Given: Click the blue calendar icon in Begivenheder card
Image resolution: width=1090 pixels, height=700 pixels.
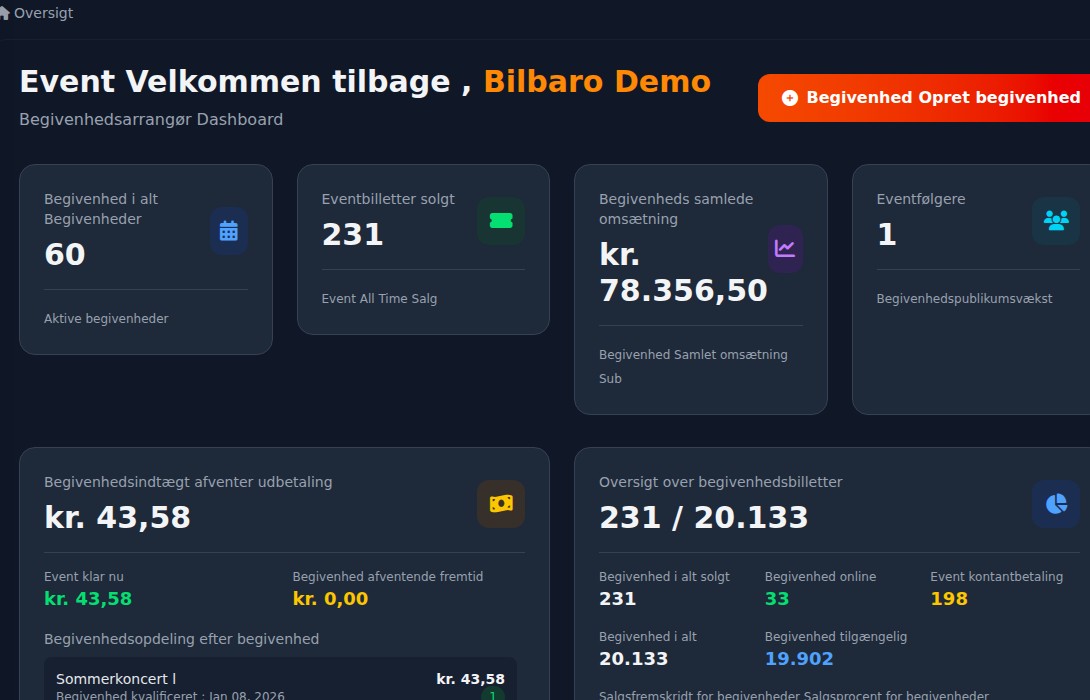Looking at the screenshot, I should click(x=229, y=231).
